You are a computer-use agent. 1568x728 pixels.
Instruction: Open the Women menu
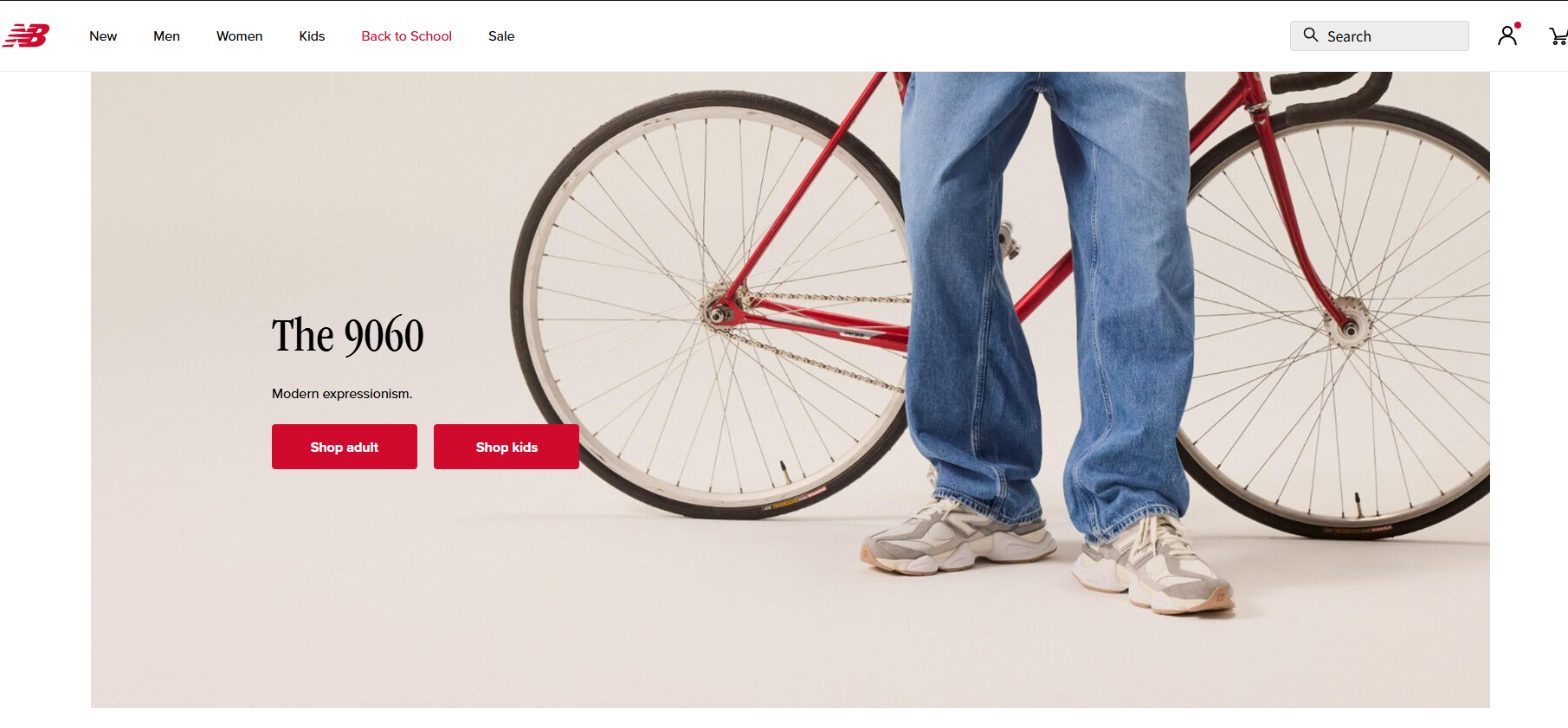239,36
